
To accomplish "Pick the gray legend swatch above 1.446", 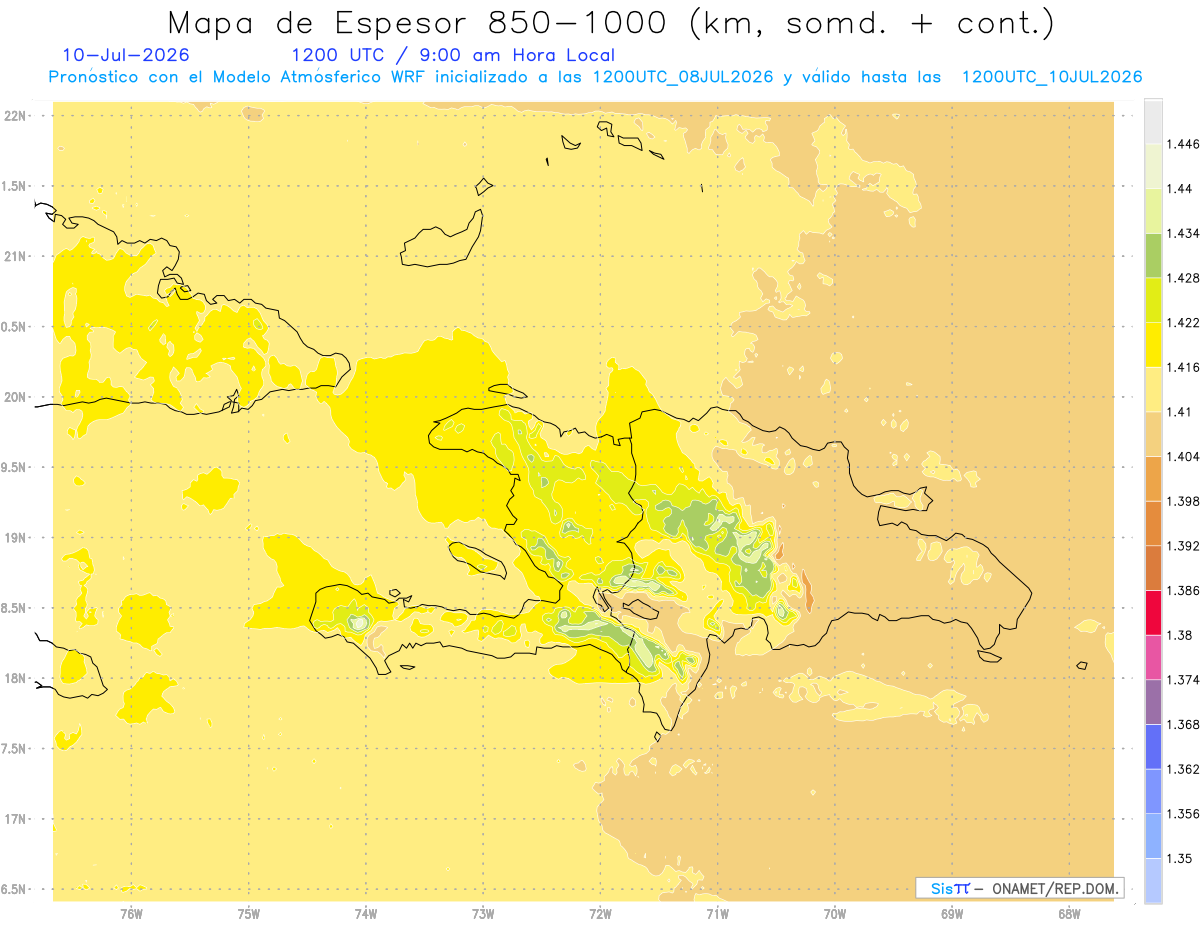I will (1153, 121).
